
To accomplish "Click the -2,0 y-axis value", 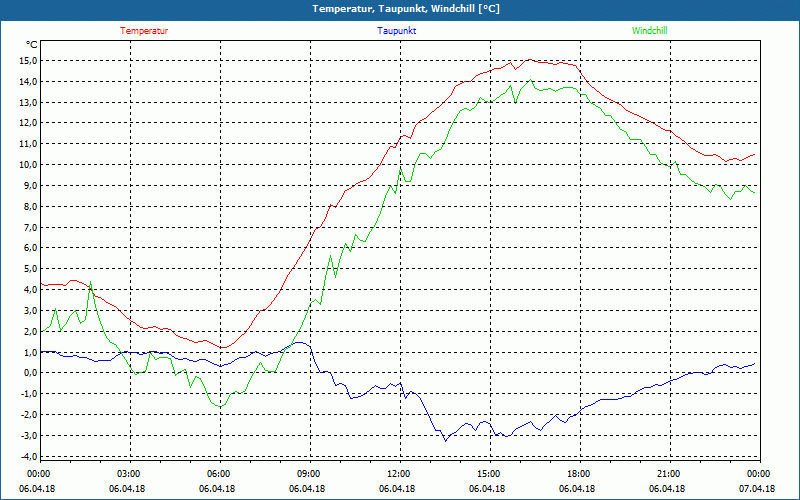I will pos(29,415).
